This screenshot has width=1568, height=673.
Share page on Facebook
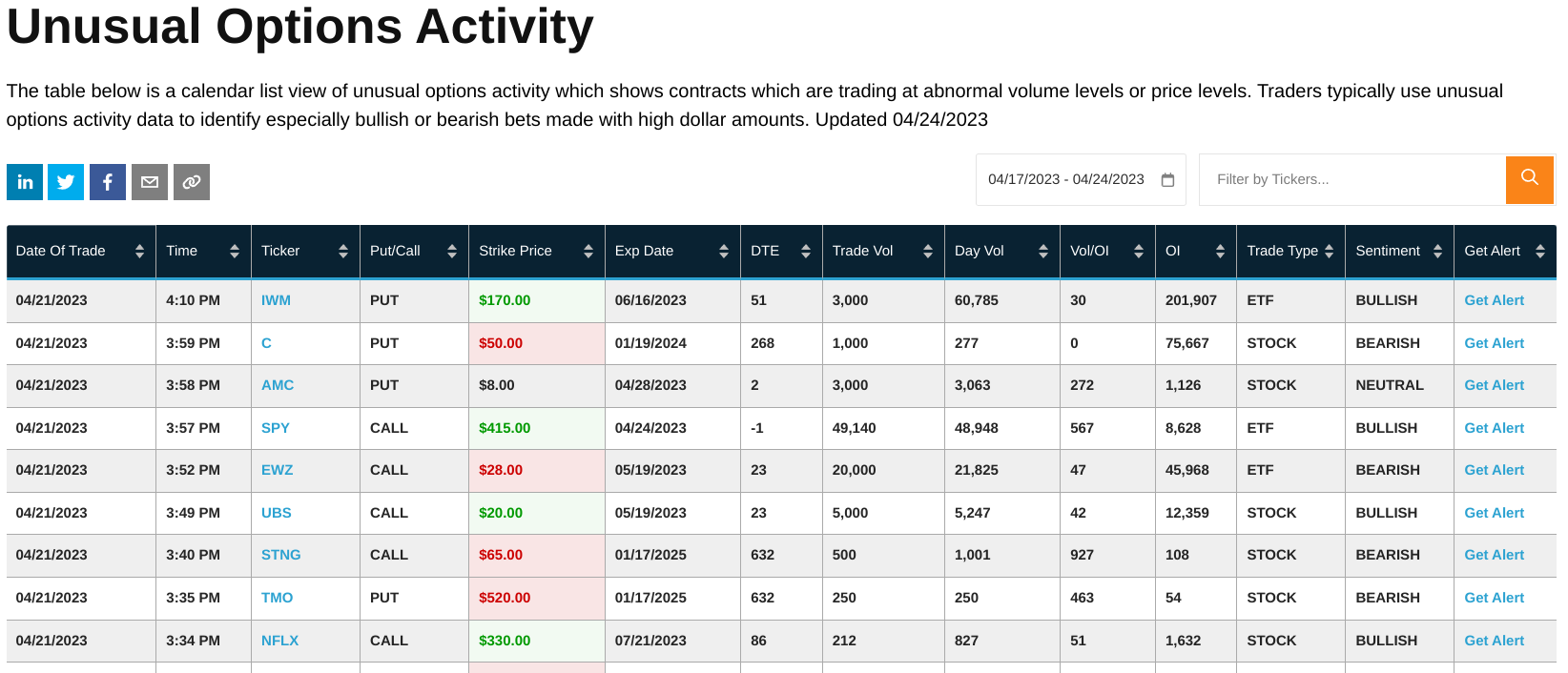pos(108,182)
